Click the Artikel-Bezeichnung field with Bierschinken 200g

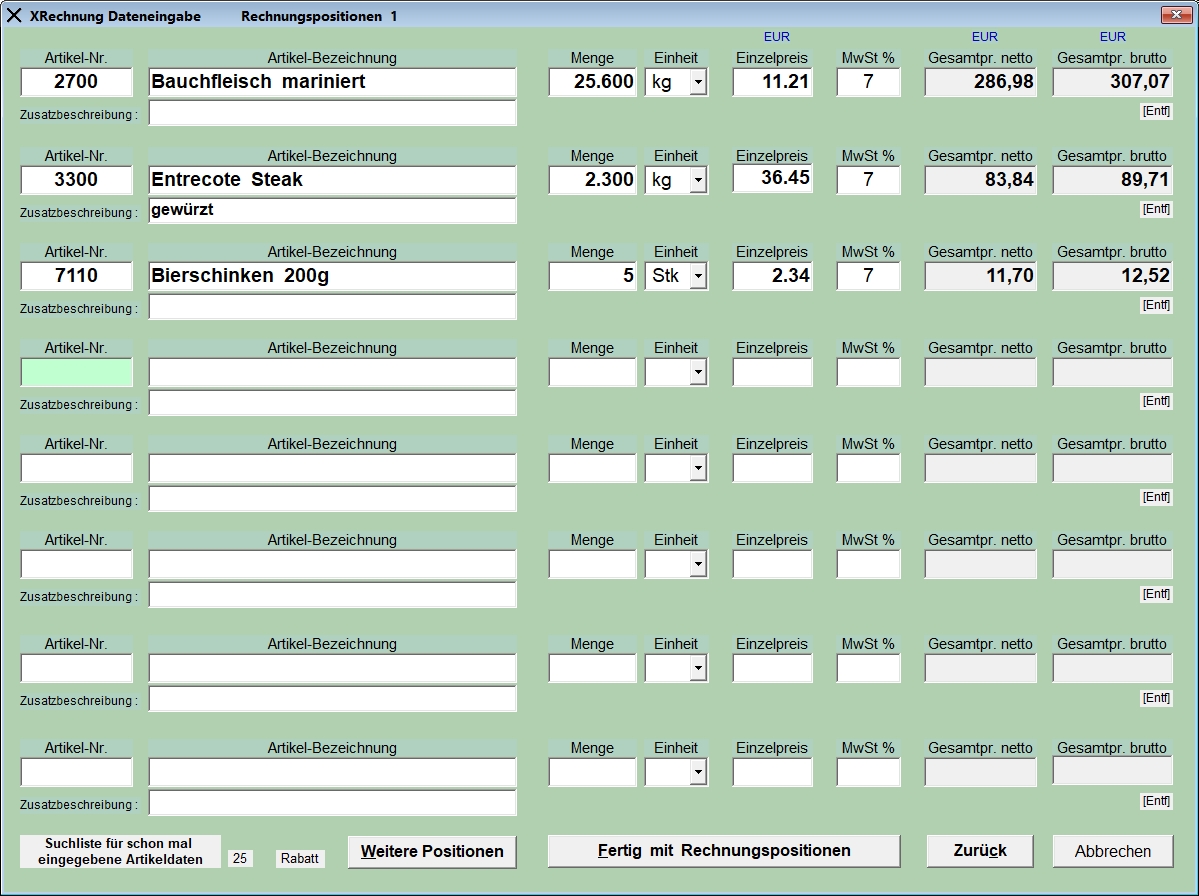click(x=332, y=277)
